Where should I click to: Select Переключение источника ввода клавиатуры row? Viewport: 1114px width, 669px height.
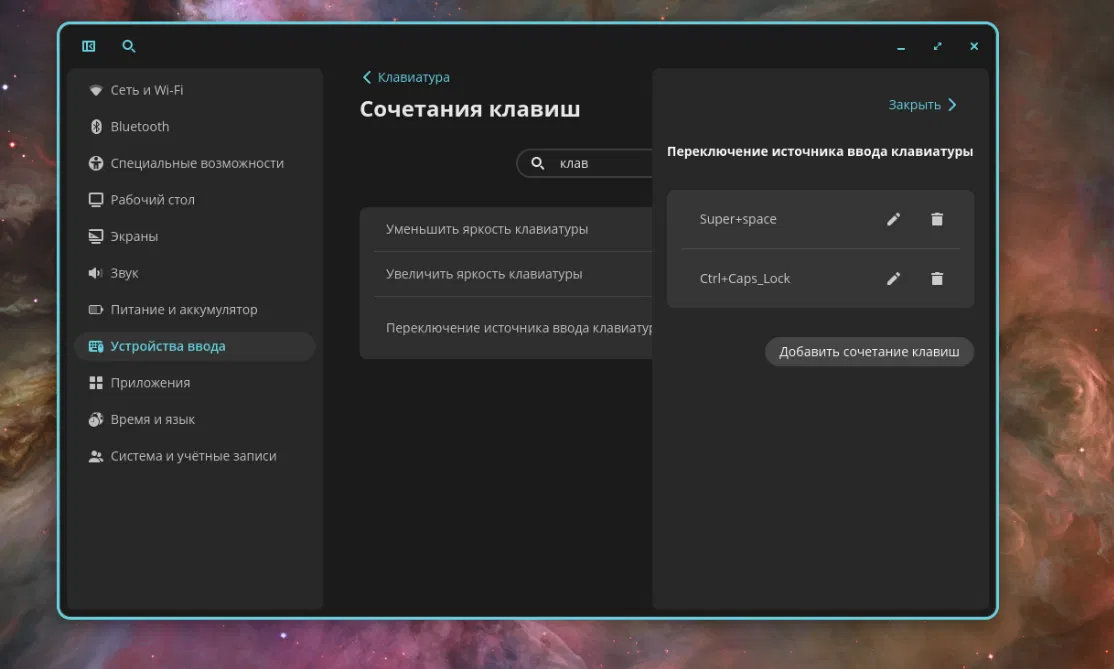click(x=506, y=328)
